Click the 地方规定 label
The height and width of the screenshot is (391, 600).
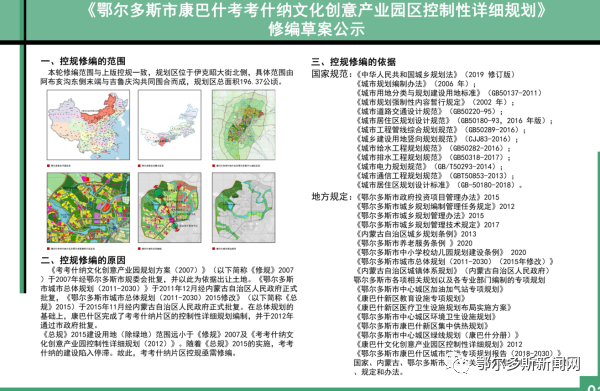(x=331, y=197)
